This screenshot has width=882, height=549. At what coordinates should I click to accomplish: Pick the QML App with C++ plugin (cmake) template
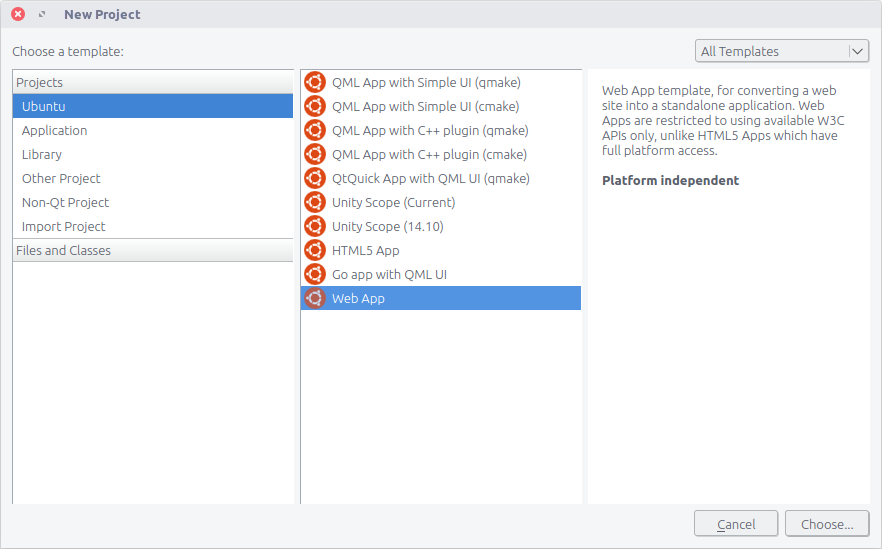[441, 154]
